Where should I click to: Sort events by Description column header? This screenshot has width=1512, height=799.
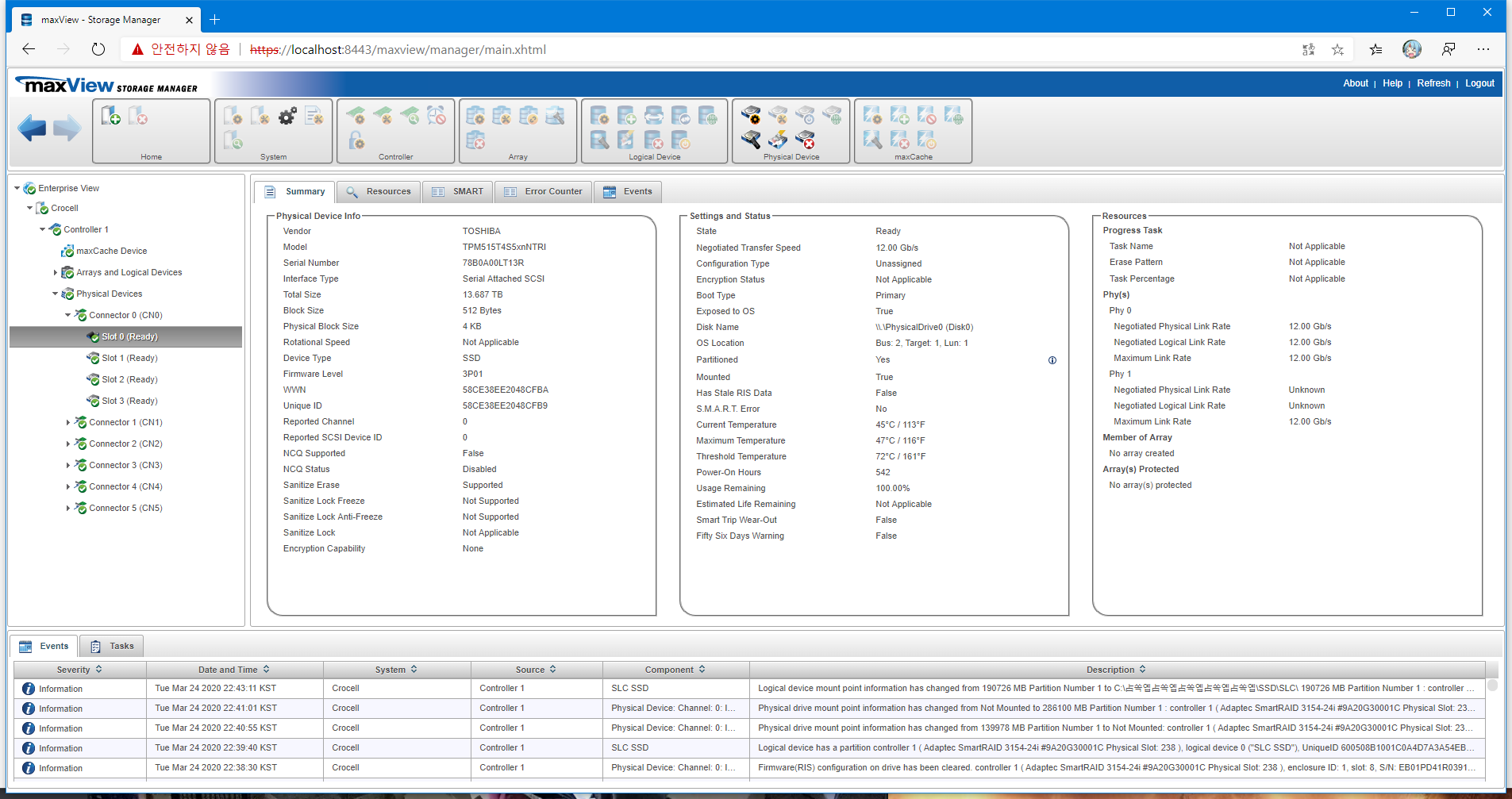pyautogui.click(x=1117, y=670)
